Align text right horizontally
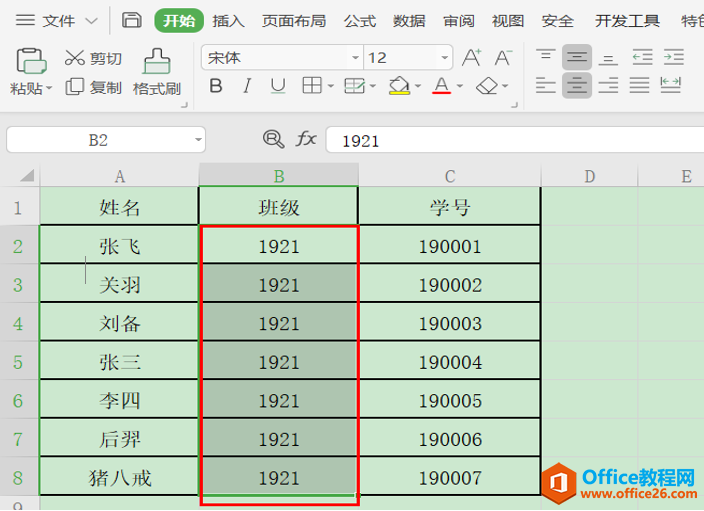Screen dimensions: 704x511 point(608,85)
